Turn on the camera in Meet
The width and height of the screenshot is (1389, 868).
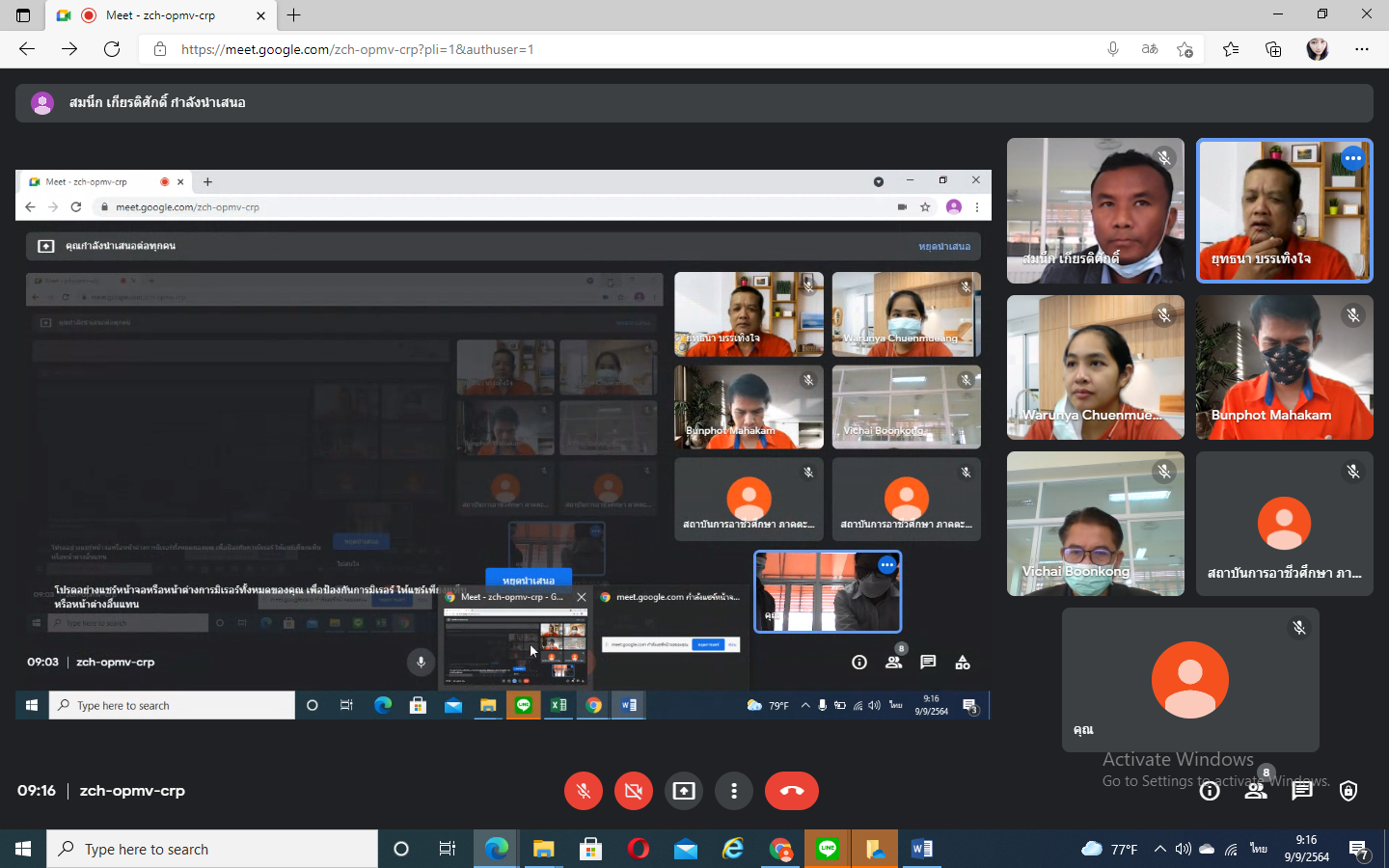pyautogui.click(x=634, y=791)
